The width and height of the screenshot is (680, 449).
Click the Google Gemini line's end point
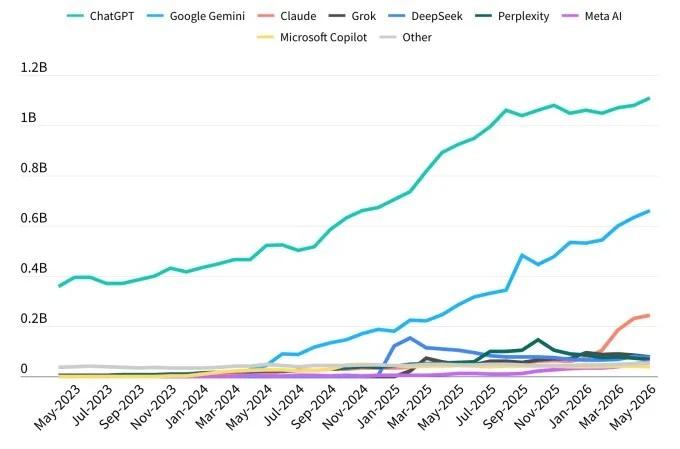click(649, 211)
